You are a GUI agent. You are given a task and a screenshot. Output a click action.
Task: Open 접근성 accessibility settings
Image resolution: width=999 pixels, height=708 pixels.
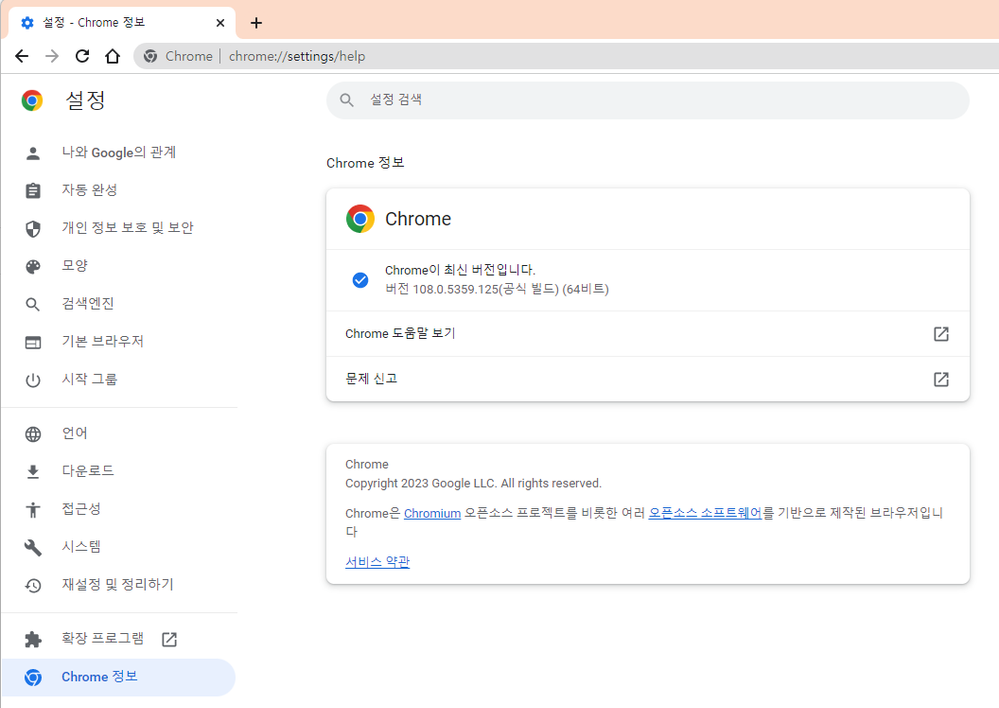[119, 509]
